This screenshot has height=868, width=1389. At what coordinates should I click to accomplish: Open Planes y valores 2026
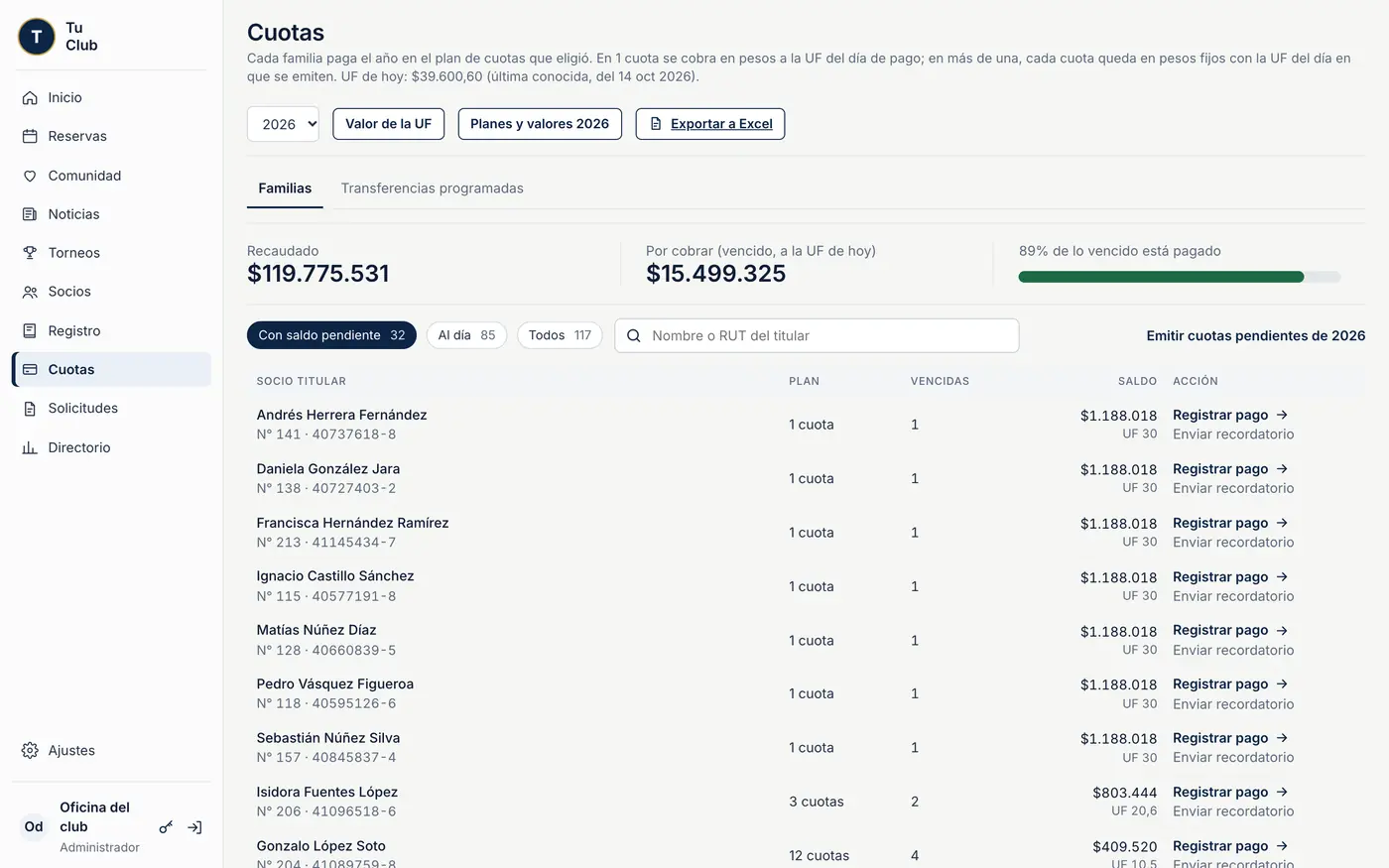pyautogui.click(x=540, y=124)
